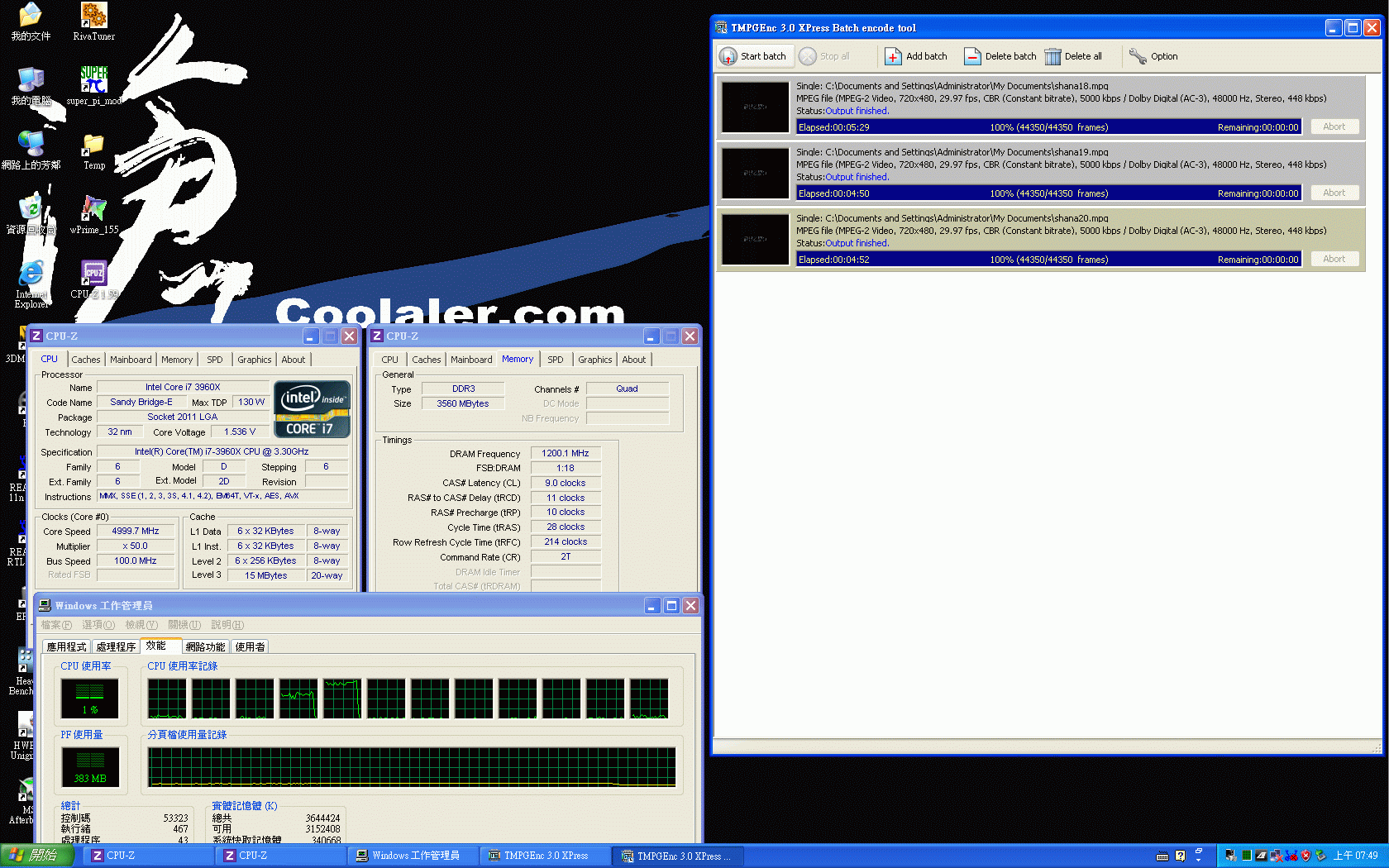Click the Delete all trash icon
1389x868 pixels.
click(x=1052, y=56)
